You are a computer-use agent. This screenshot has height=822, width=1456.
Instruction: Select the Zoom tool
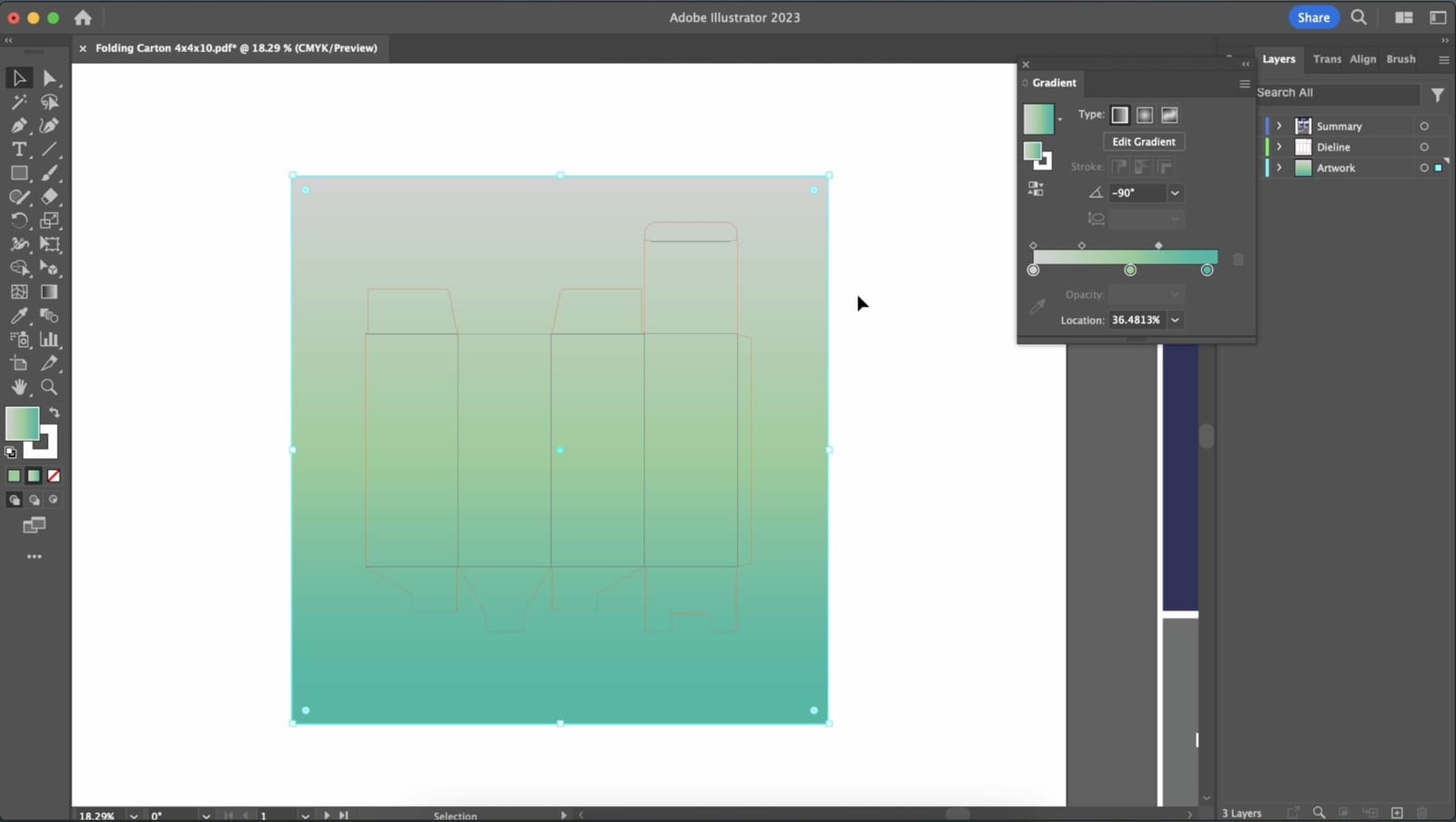pyautogui.click(x=50, y=387)
